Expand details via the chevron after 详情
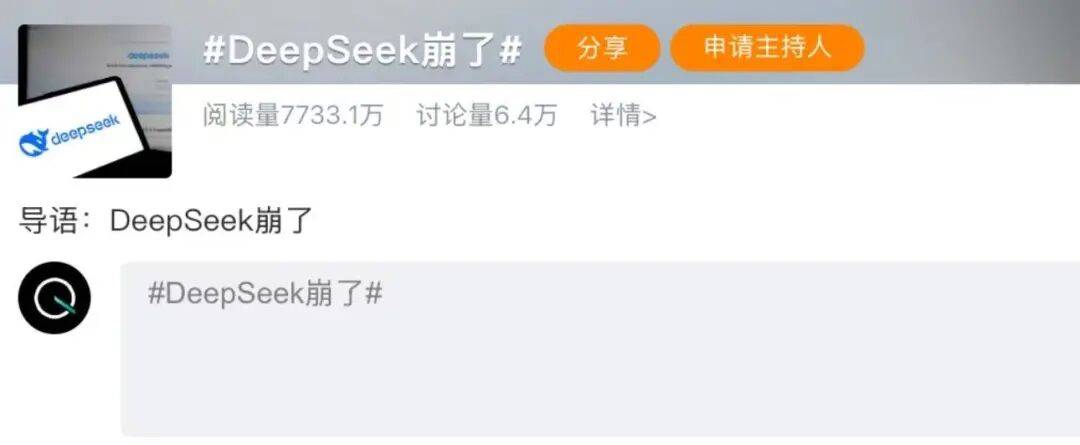The height and width of the screenshot is (445, 1080). (650, 117)
